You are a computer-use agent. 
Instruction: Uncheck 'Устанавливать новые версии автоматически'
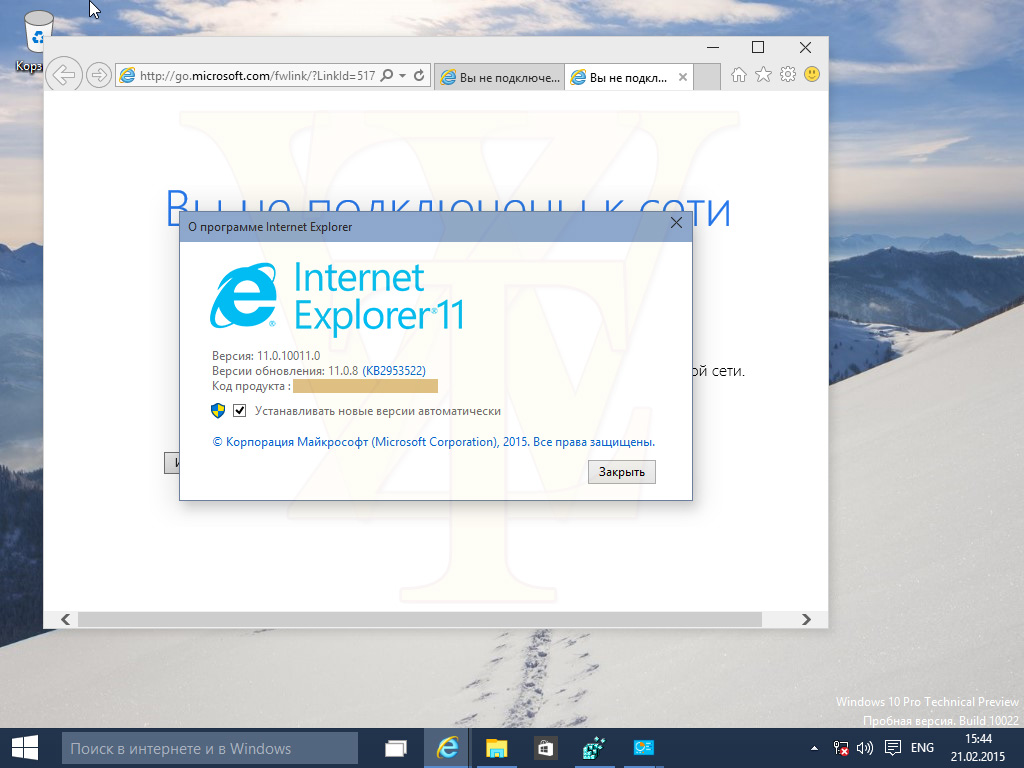pyautogui.click(x=240, y=411)
